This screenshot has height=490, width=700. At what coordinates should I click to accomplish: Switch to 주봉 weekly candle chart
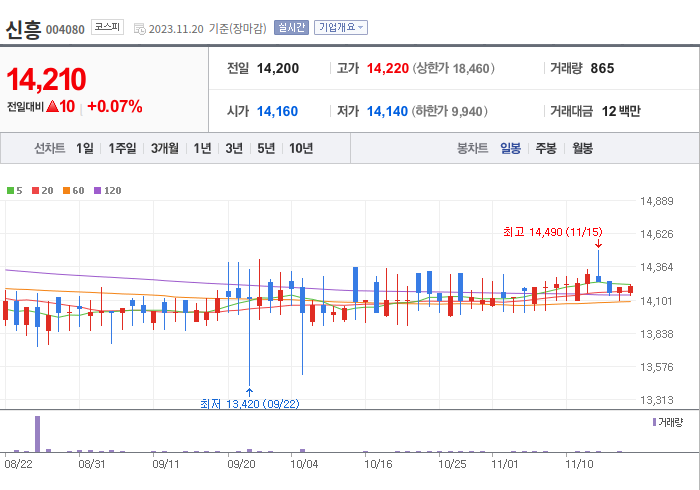tap(546, 148)
